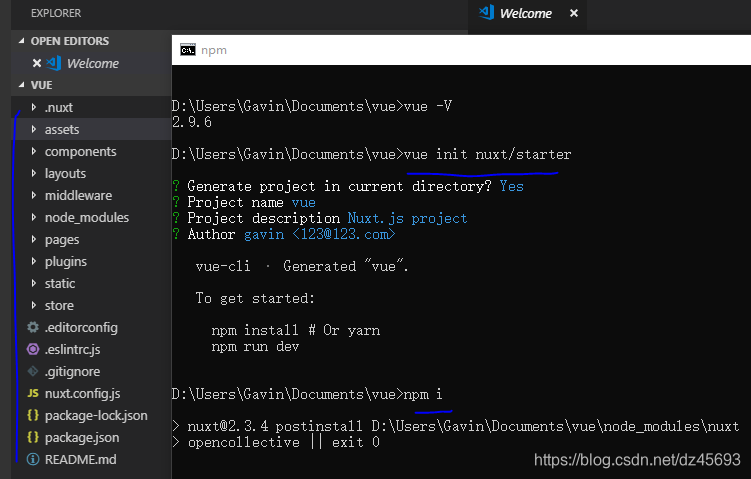Click the EXPLORER panel title
This screenshot has width=751, height=479.
(x=56, y=13)
